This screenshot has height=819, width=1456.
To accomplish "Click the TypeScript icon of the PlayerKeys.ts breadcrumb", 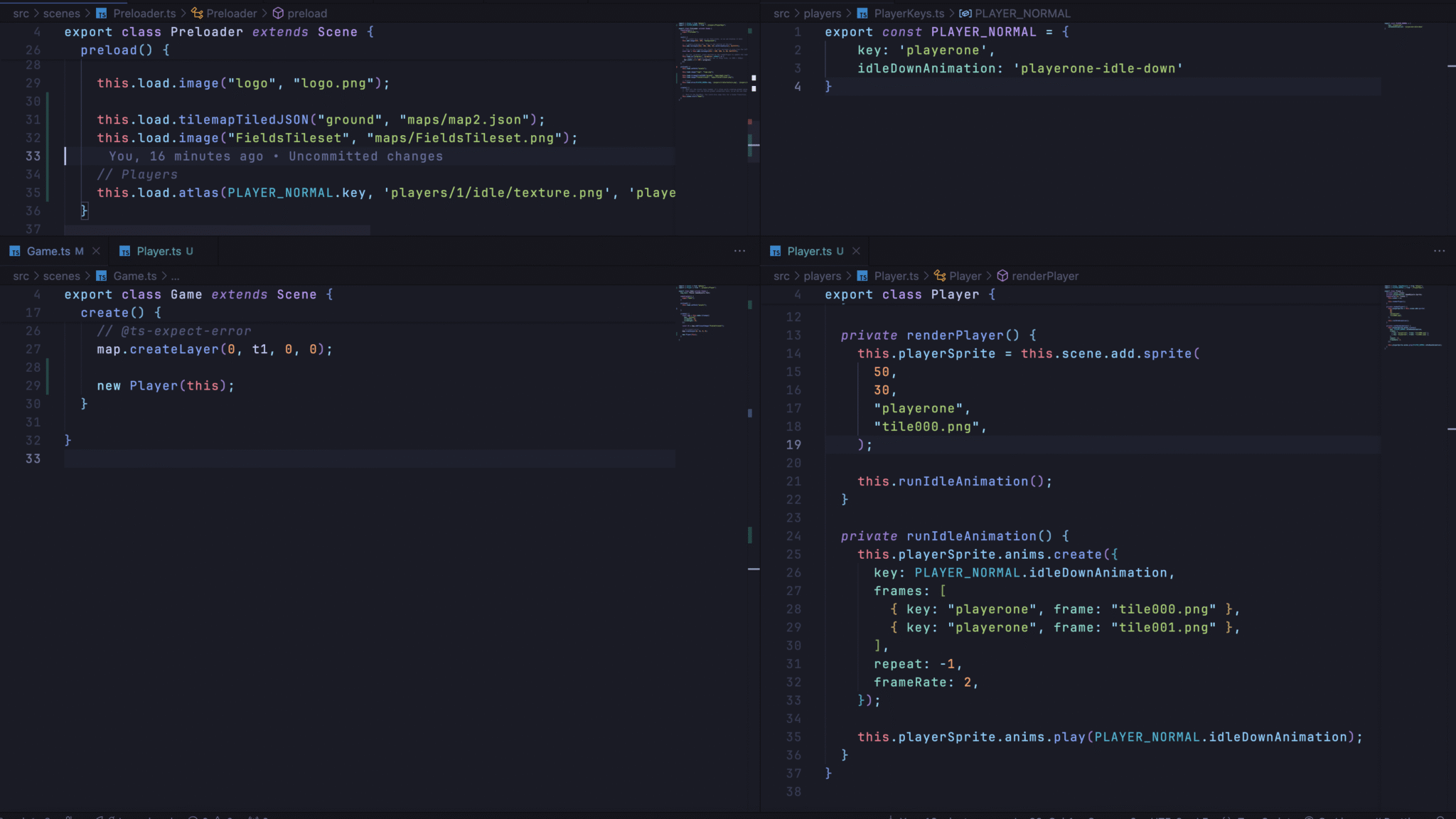I will click(x=862, y=14).
